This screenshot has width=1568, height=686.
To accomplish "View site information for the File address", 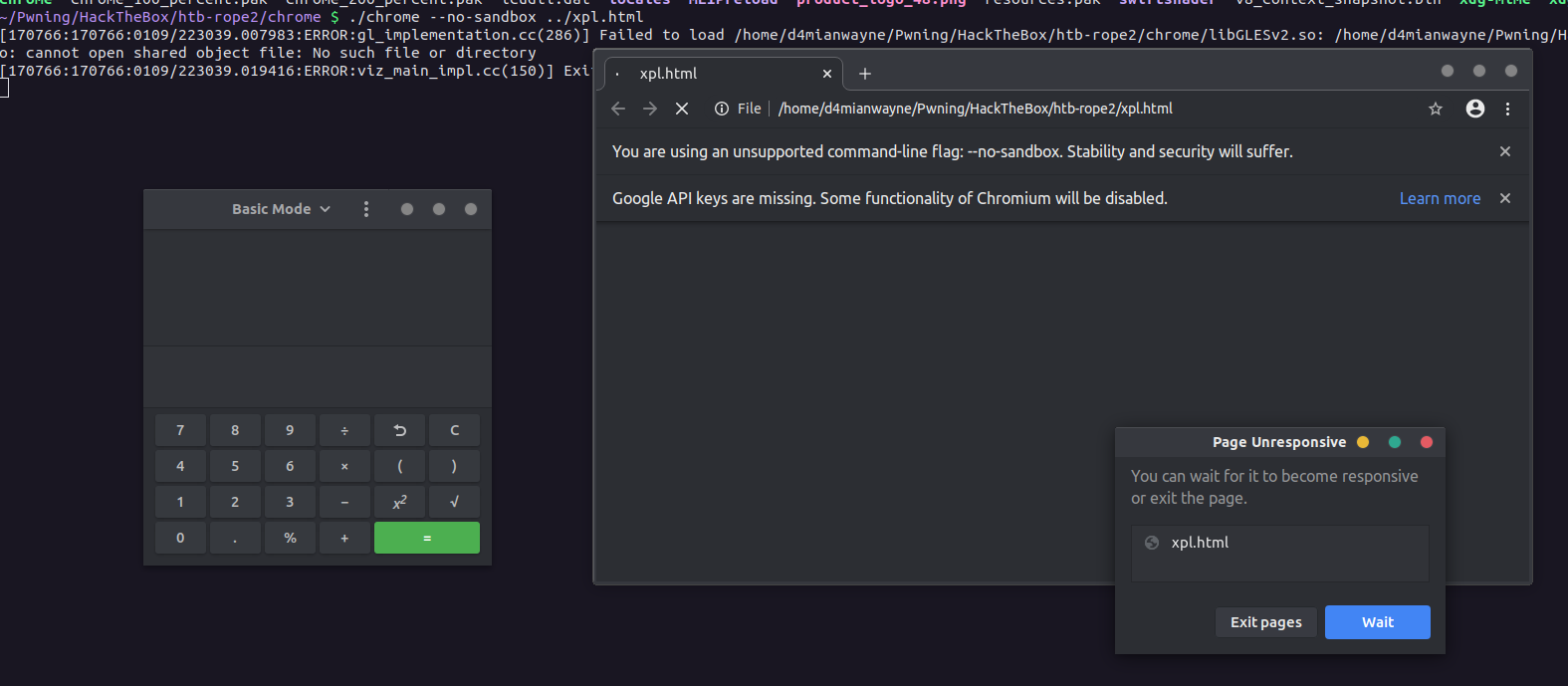I will [x=722, y=109].
